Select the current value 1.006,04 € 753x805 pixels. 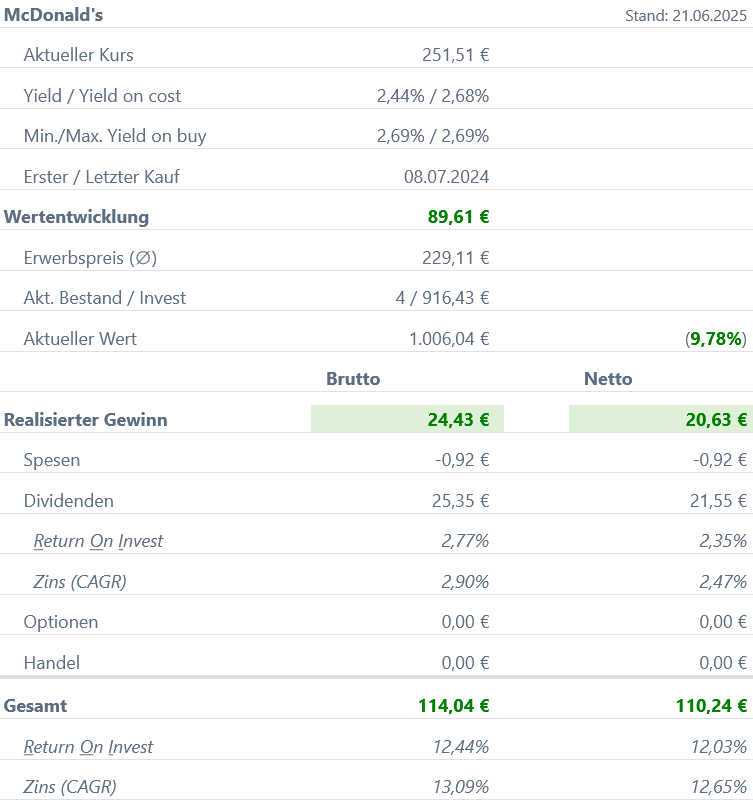[x=449, y=339]
